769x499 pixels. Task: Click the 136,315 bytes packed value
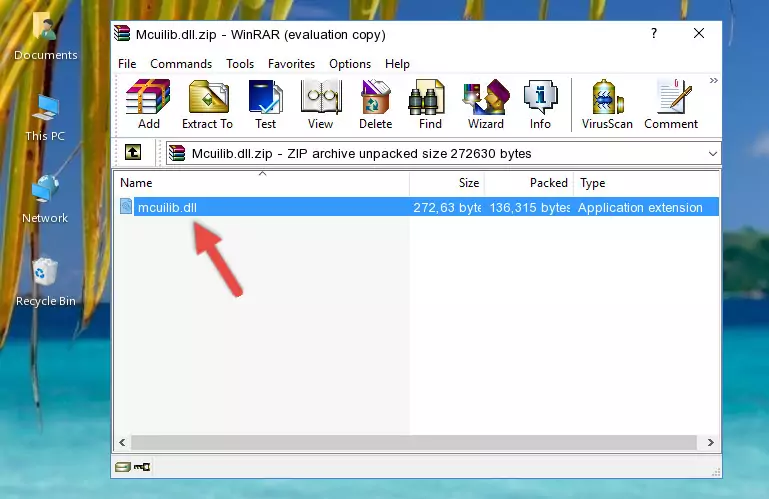pyautogui.click(x=530, y=208)
